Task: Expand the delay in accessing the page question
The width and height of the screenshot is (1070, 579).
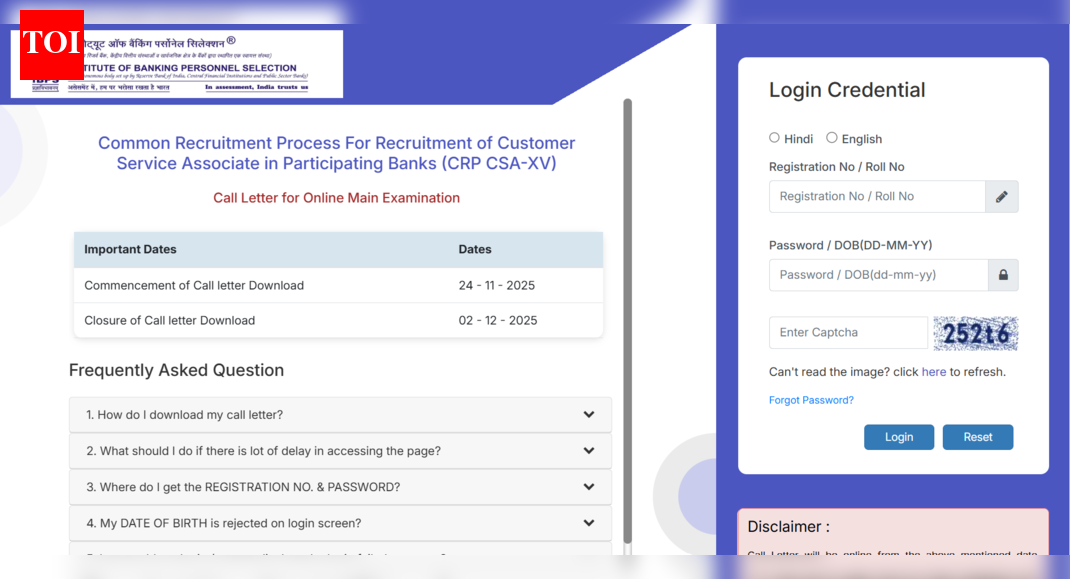Action: click(x=340, y=451)
